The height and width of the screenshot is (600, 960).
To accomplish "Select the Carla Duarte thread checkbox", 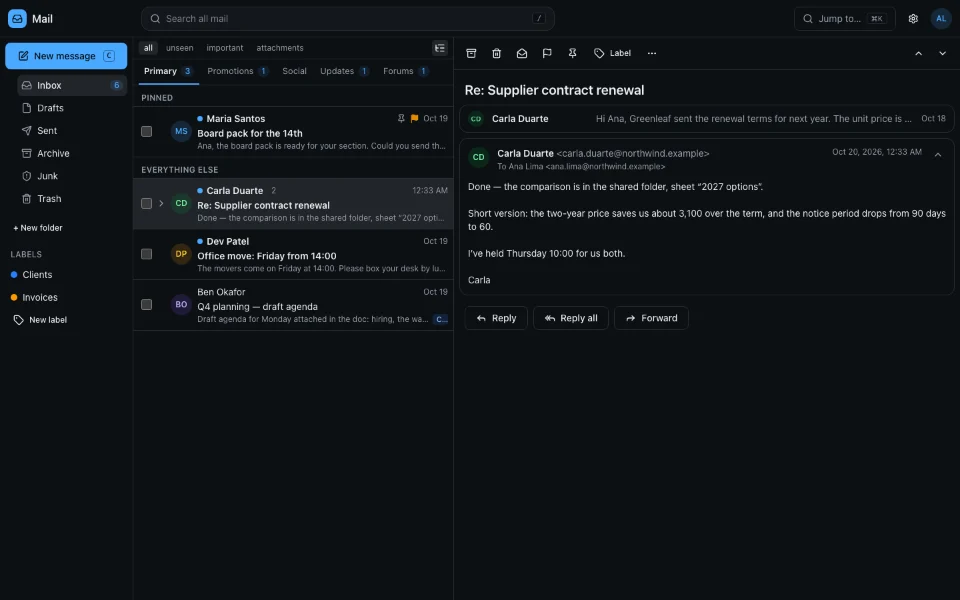I will 146,203.
